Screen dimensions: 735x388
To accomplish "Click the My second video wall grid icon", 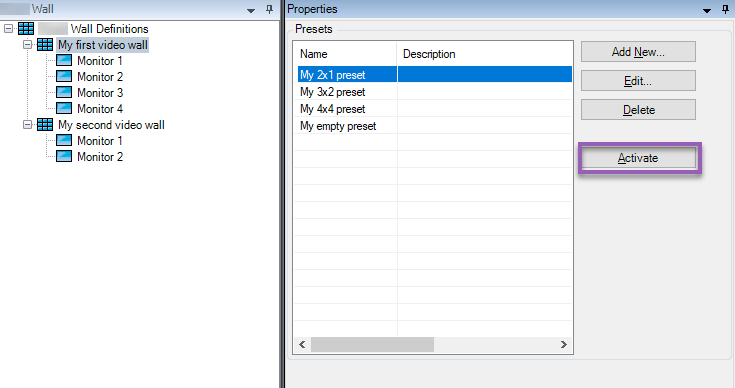I will (x=45, y=125).
